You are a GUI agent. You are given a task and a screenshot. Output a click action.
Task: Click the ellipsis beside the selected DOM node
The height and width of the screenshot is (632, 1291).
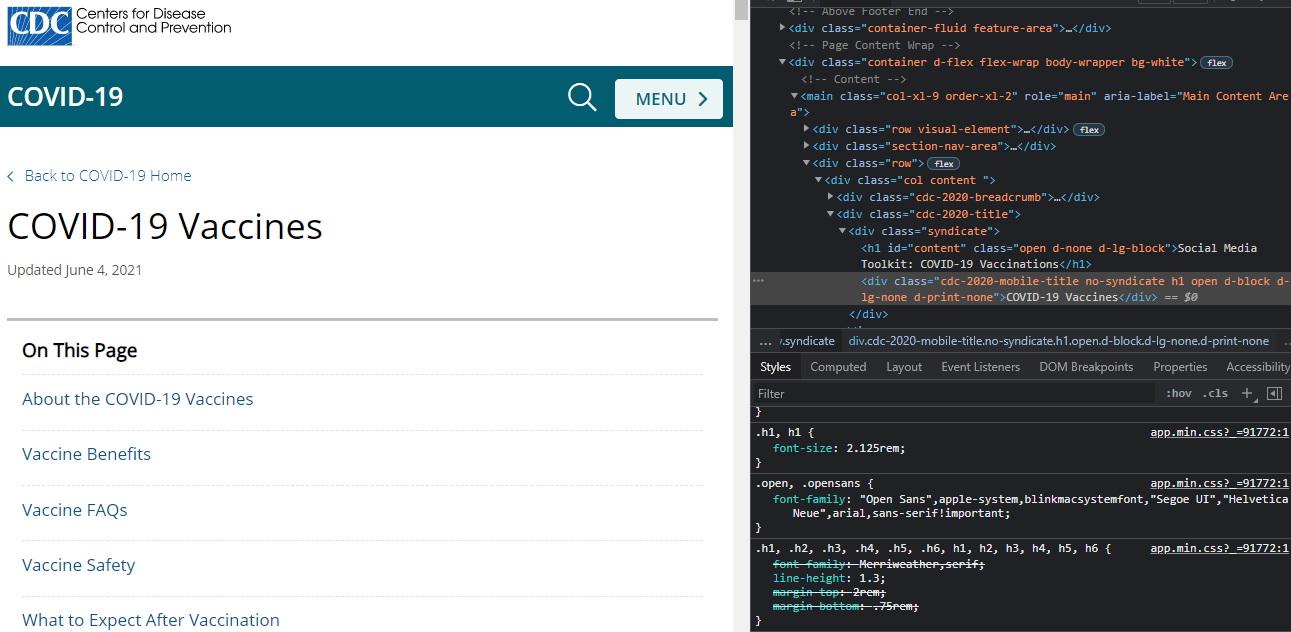tap(759, 281)
